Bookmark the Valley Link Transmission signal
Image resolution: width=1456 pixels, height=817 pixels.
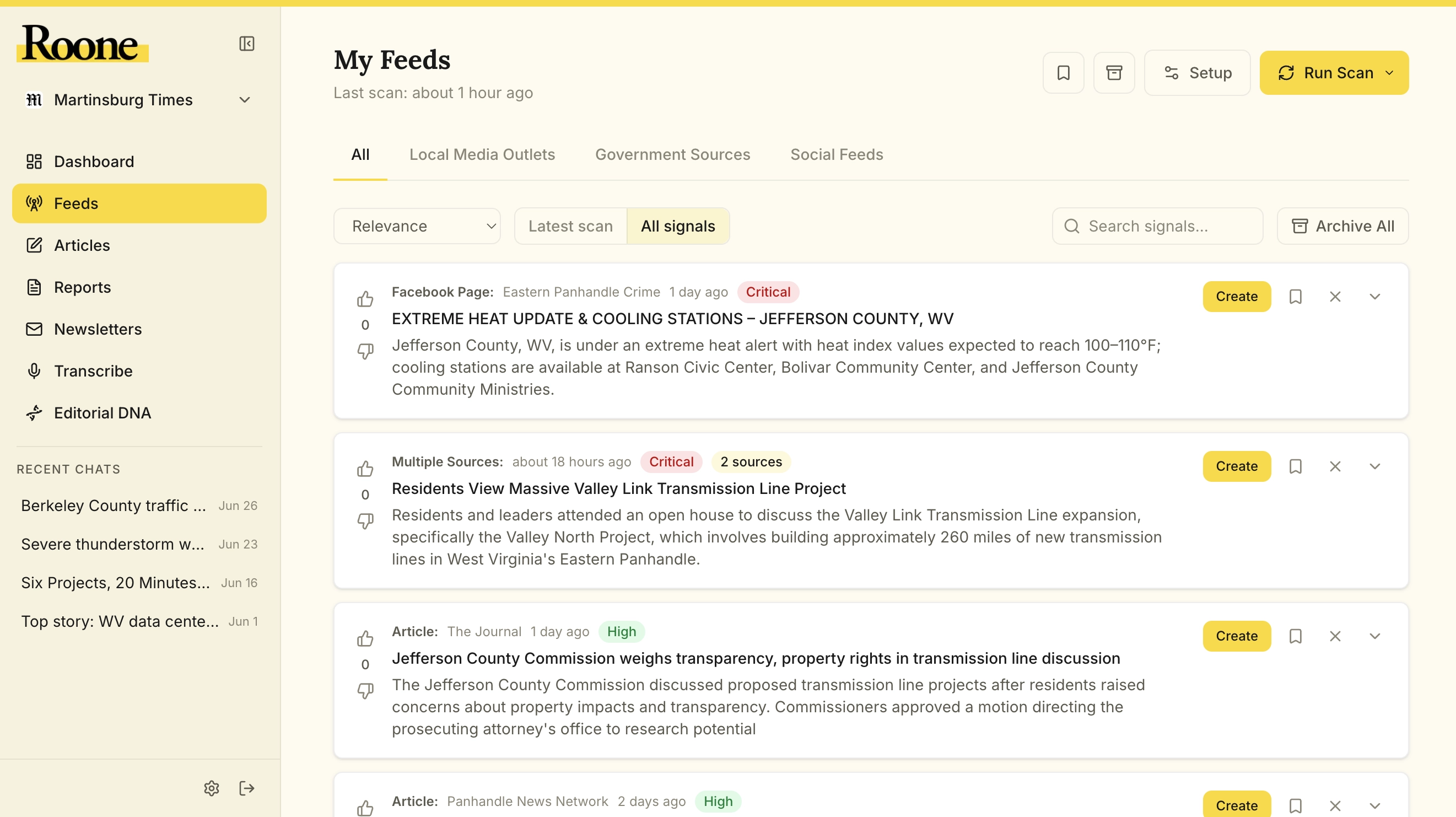pos(1296,466)
